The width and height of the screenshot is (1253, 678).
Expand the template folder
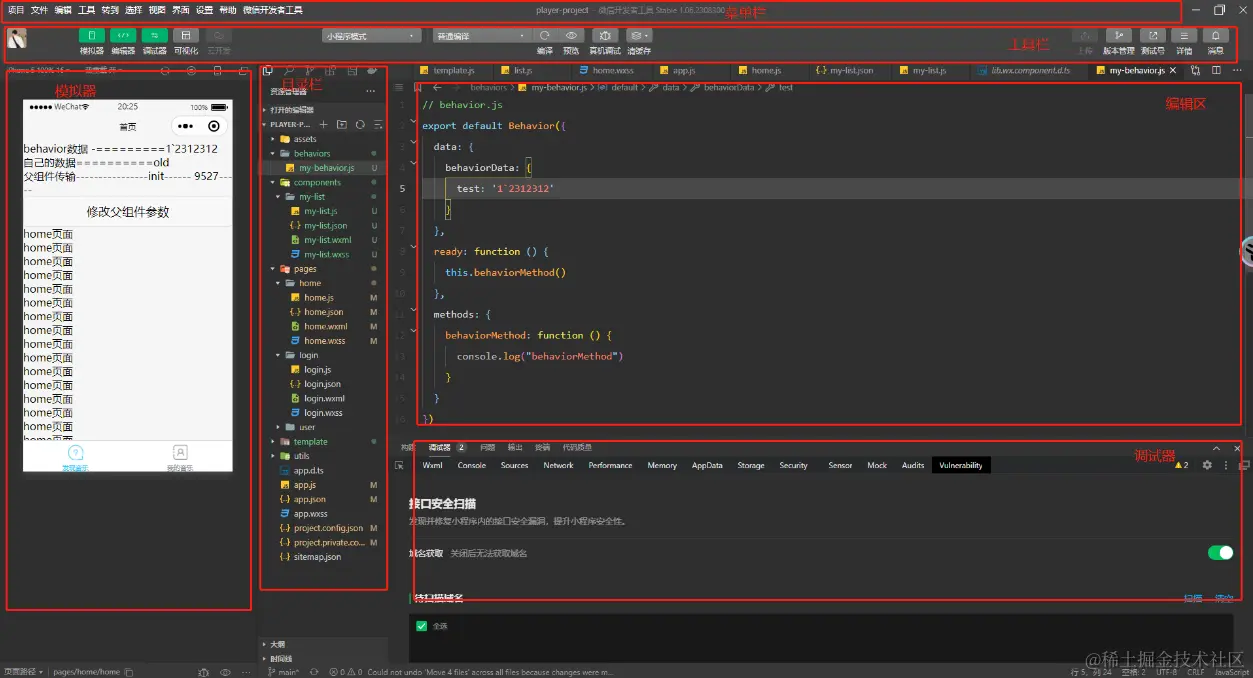coord(310,442)
